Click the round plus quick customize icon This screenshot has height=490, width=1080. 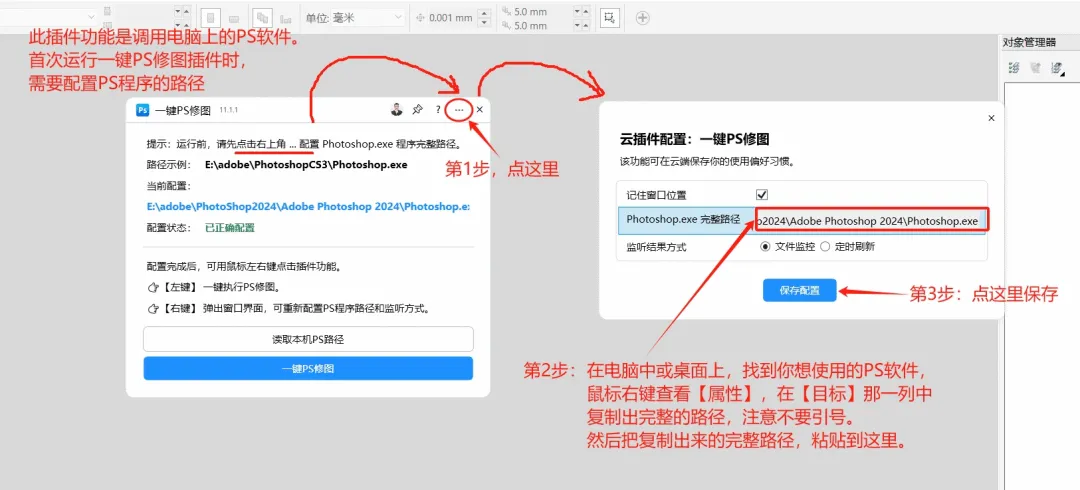tap(643, 18)
